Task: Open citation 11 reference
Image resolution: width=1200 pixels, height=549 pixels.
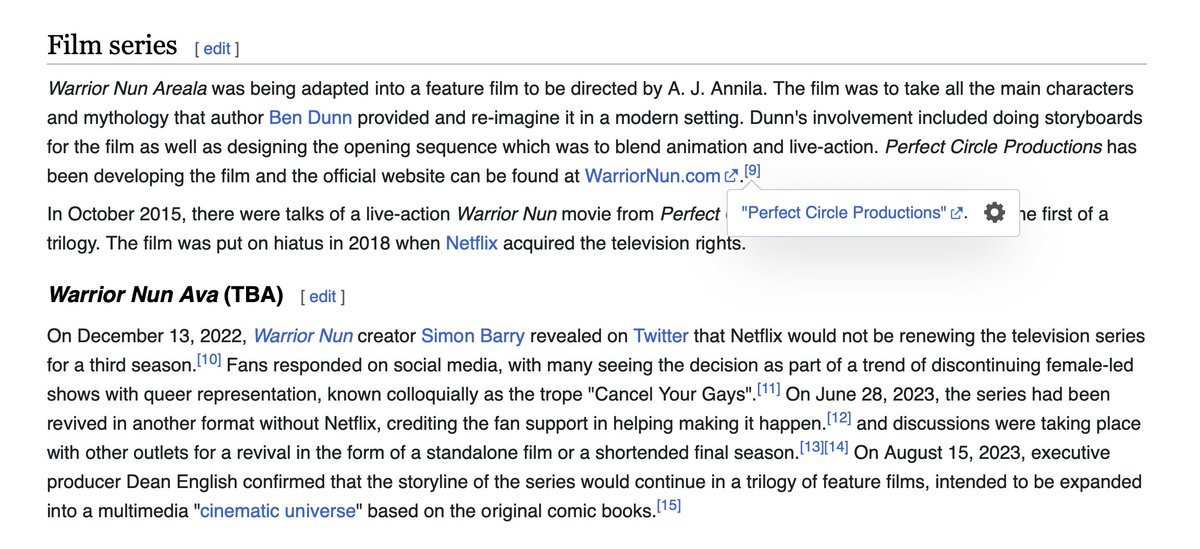Action: 768,389
